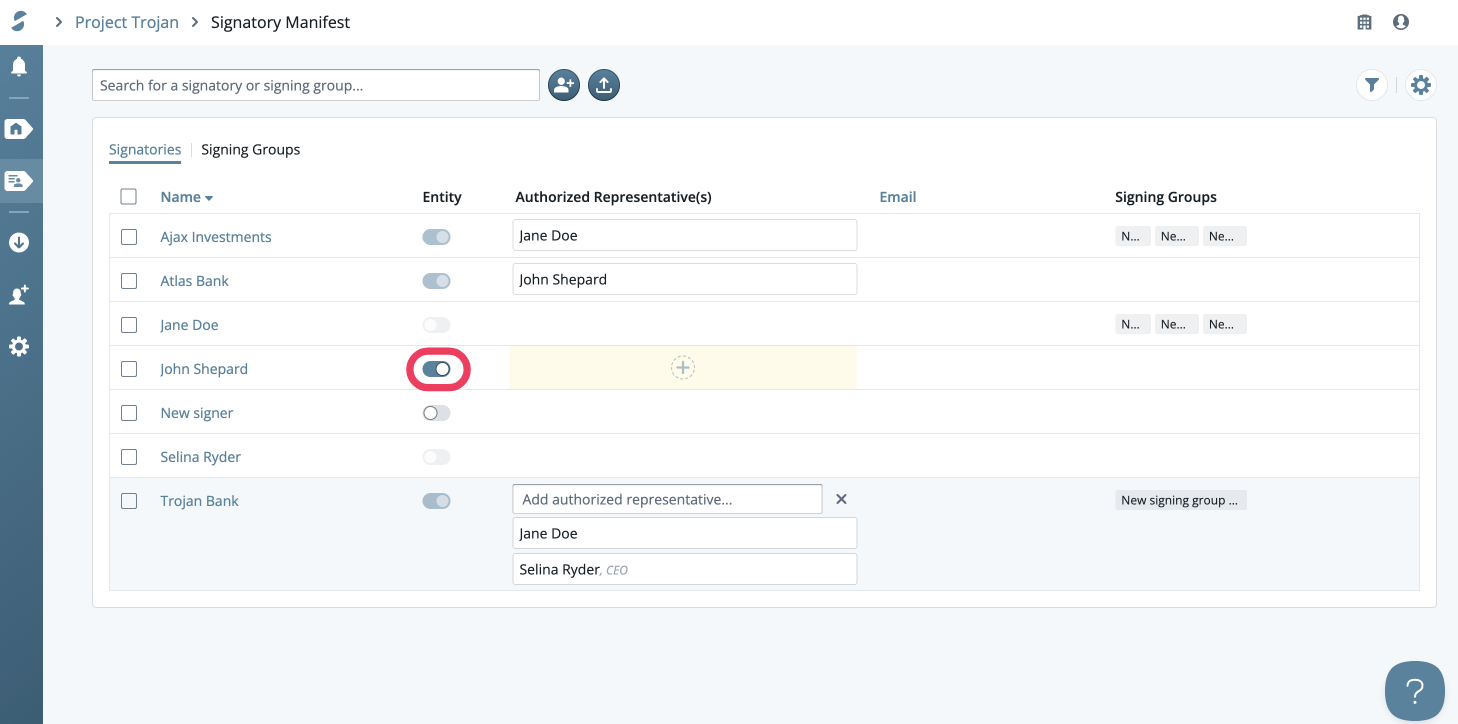This screenshot has width=1458, height=724.
Task: Open the download arrow sidebar icon
Action: click(19, 243)
